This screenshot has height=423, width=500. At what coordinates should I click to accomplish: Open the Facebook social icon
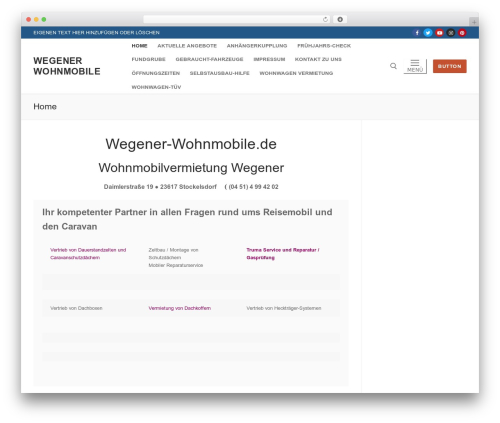click(417, 33)
